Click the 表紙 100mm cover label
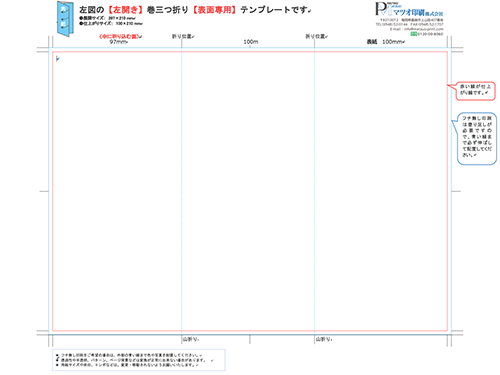The height and width of the screenshot is (375, 500). coord(386,42)
